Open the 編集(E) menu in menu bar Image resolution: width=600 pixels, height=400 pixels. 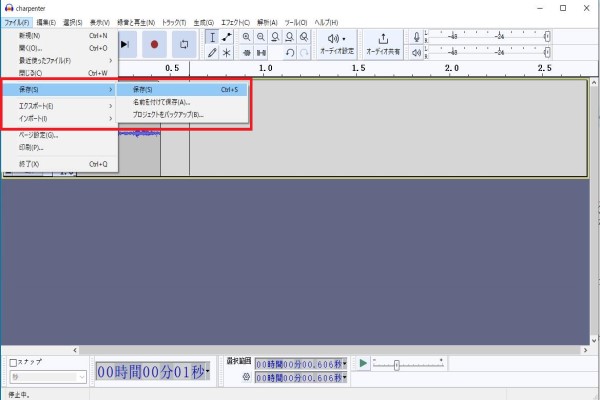click(x=46, y=21)
